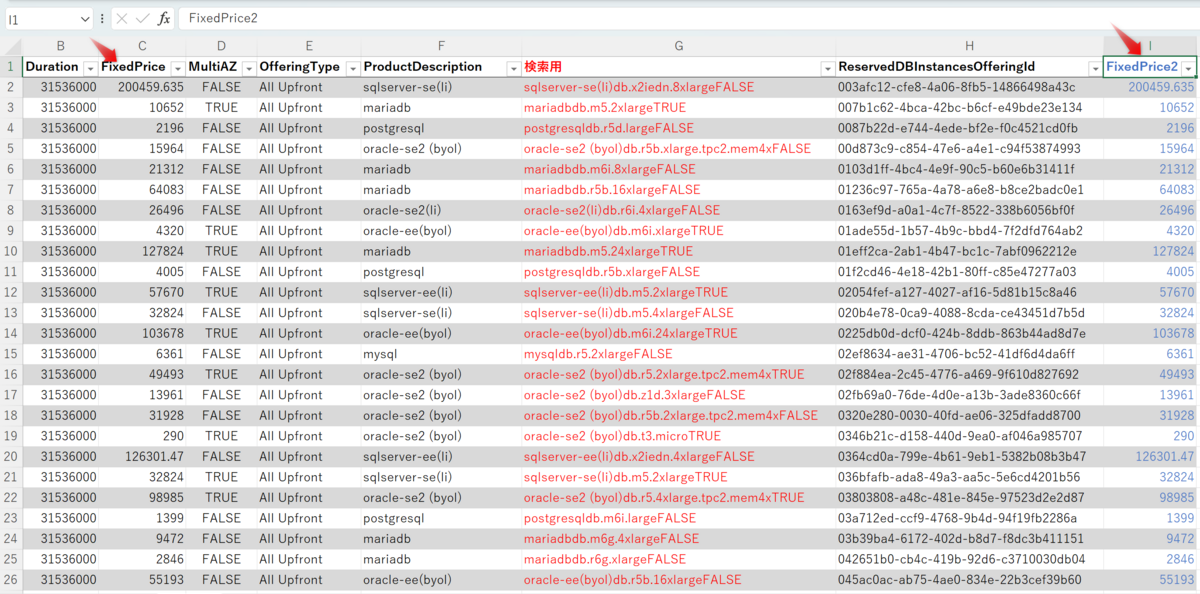Select row 15 header

point(11,354)
